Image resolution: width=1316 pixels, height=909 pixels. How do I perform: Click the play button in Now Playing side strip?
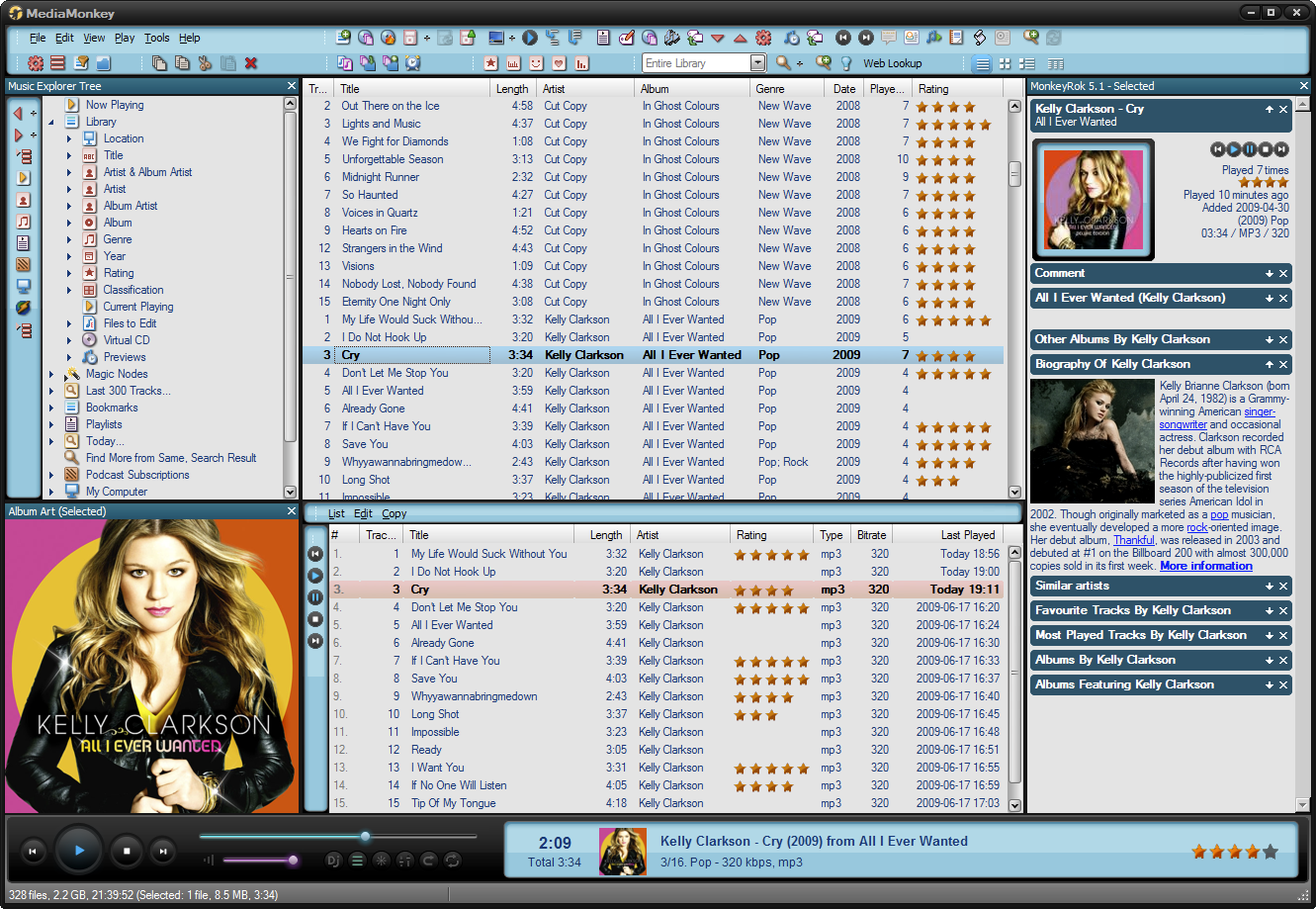pyautogui.click(x=315, y=576)
